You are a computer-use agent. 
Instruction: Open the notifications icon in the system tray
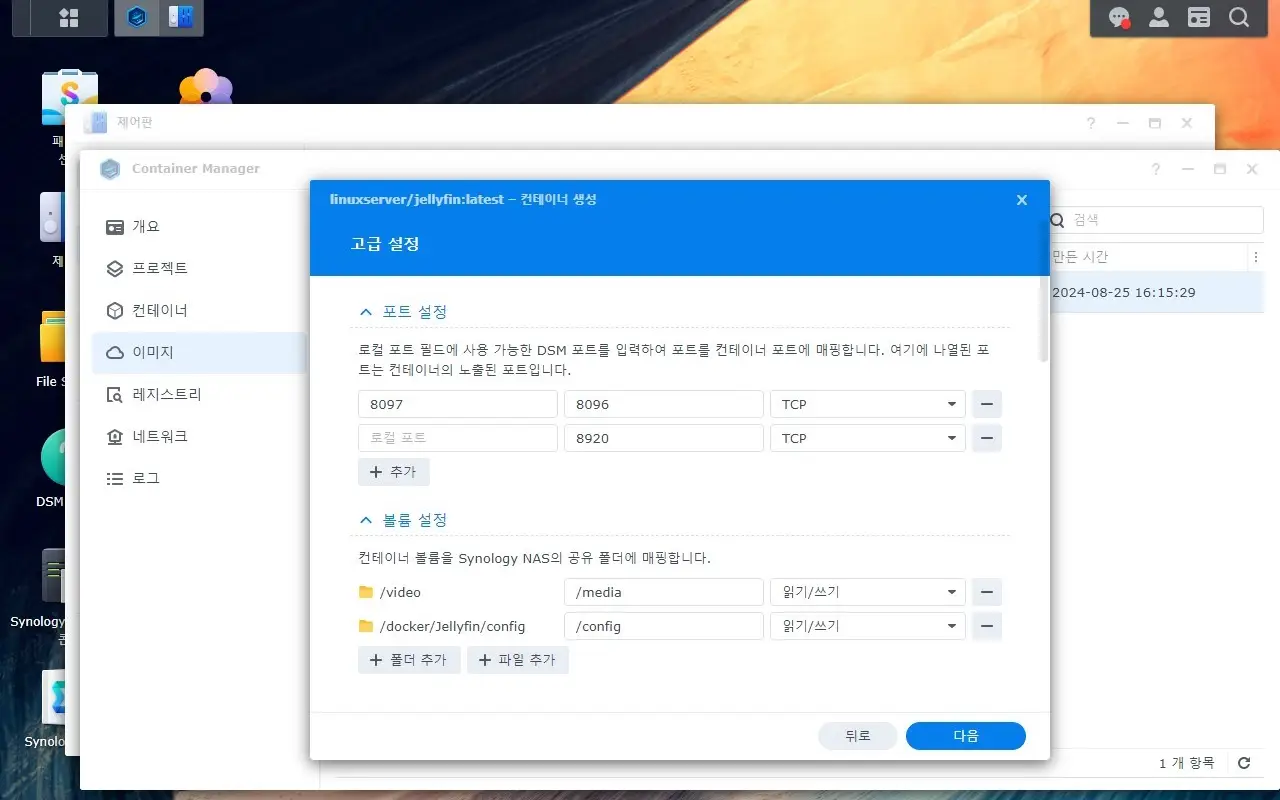point(1118,17)
